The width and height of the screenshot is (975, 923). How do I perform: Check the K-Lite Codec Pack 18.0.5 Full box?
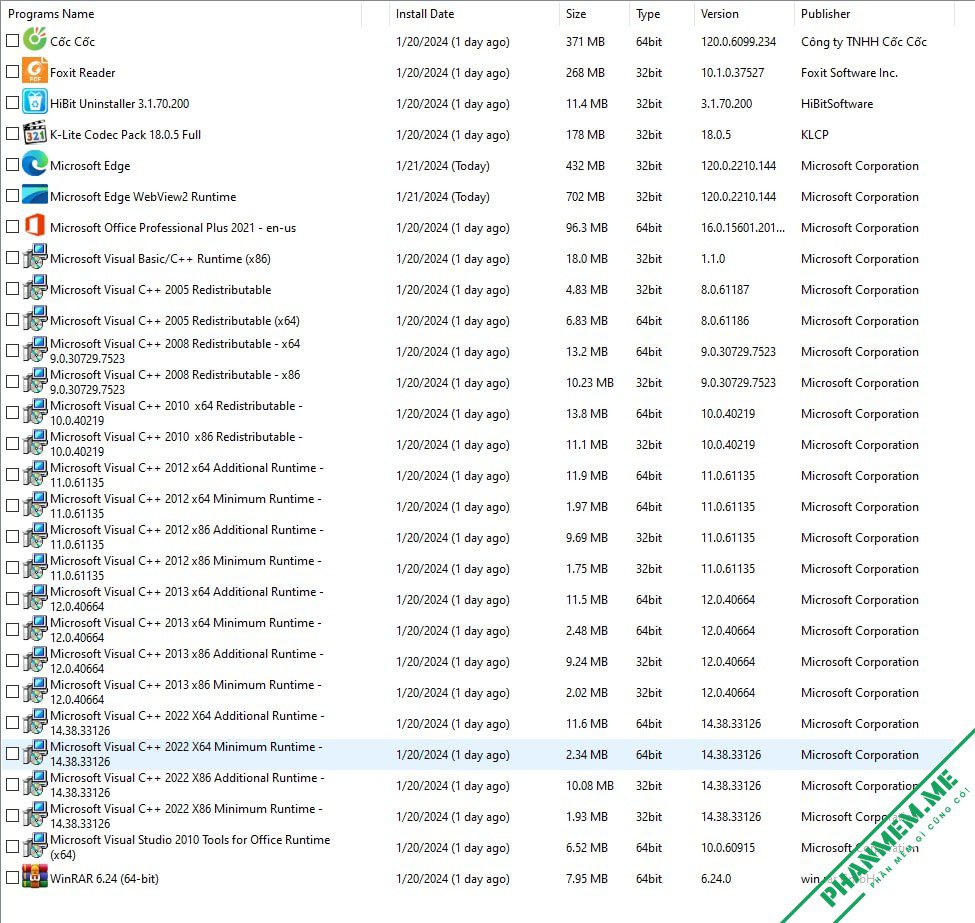(12, 134)
